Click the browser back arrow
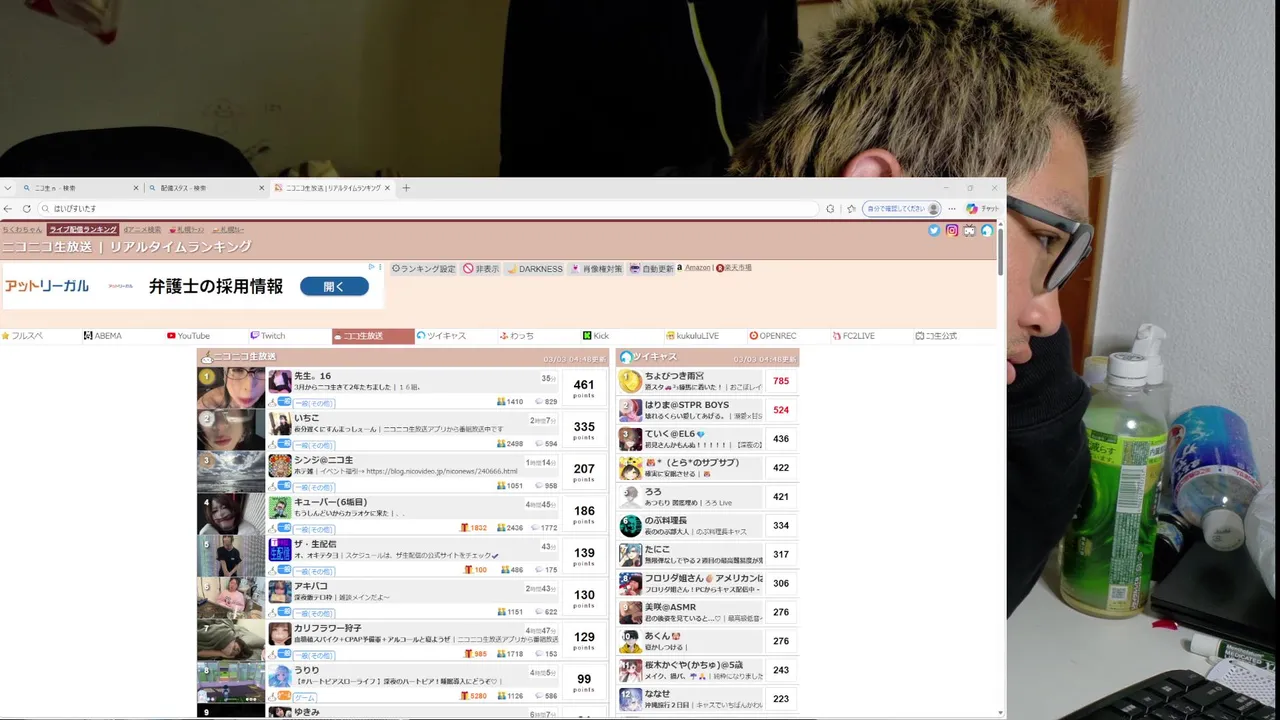The width and height of the screenshot is (1280, 720). [8, 209]
